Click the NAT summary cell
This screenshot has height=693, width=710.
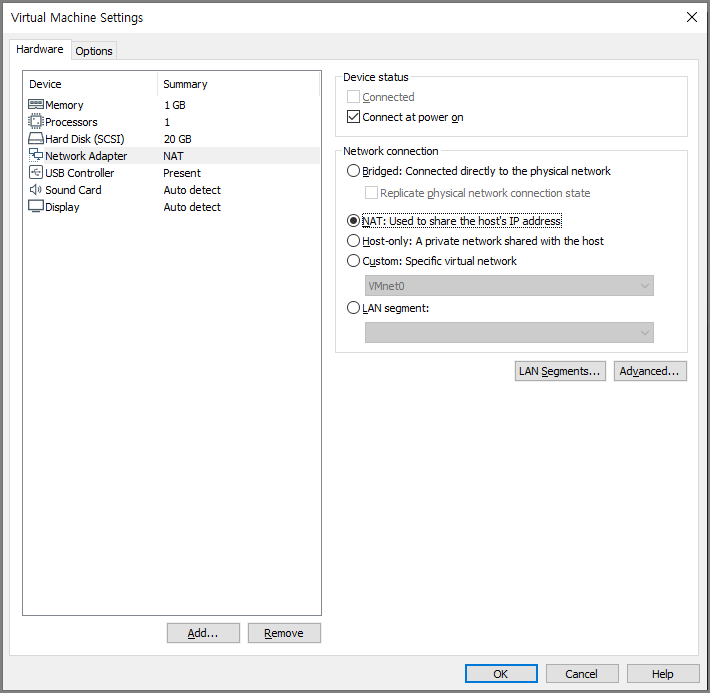tap(173, 156)
